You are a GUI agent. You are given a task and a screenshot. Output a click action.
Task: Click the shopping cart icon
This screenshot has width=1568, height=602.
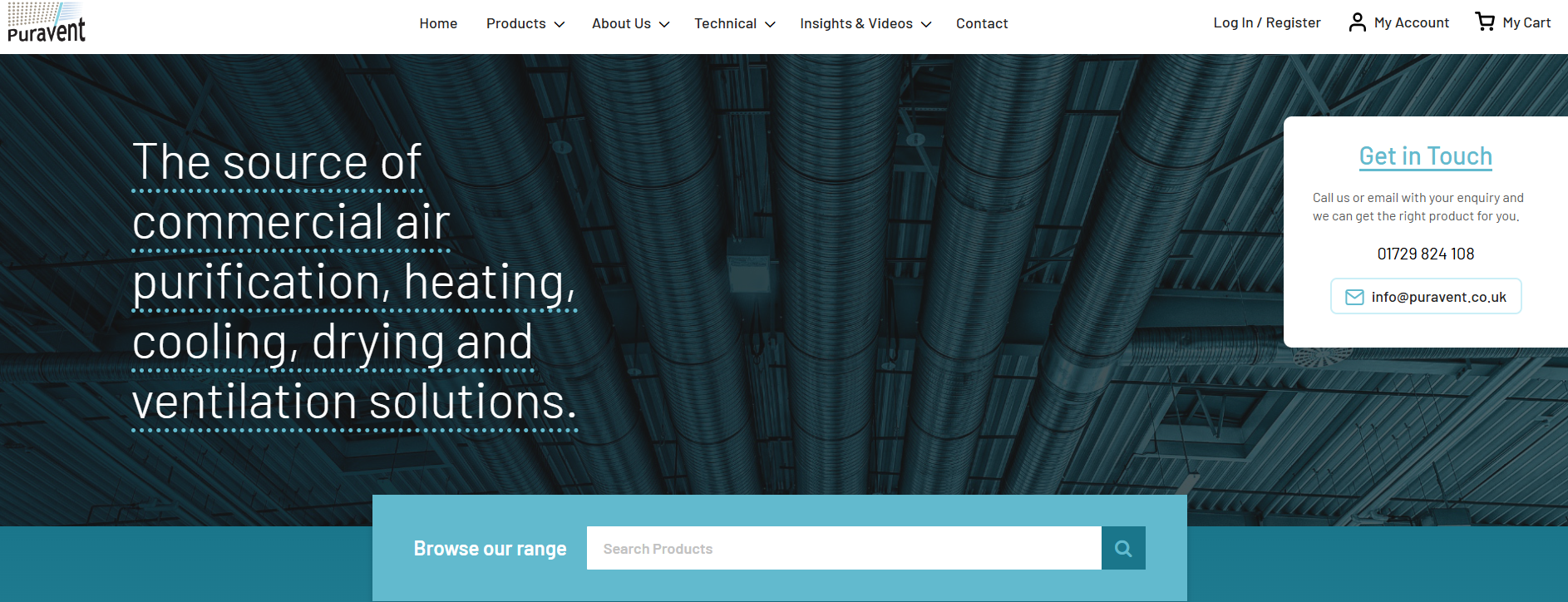pyautogui.click(x=1484, y=22)
